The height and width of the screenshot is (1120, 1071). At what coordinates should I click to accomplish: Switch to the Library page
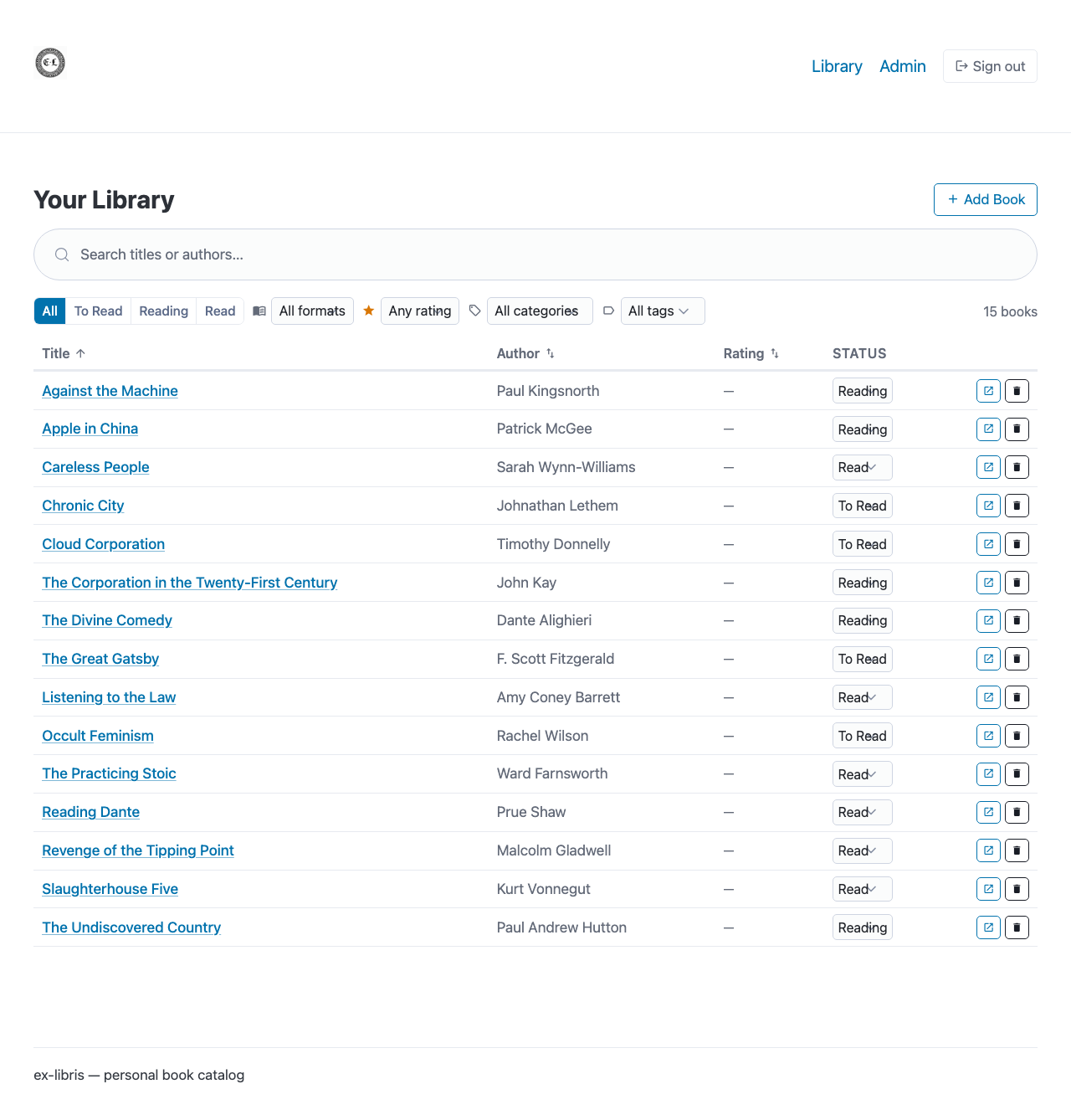click(837, 66)
